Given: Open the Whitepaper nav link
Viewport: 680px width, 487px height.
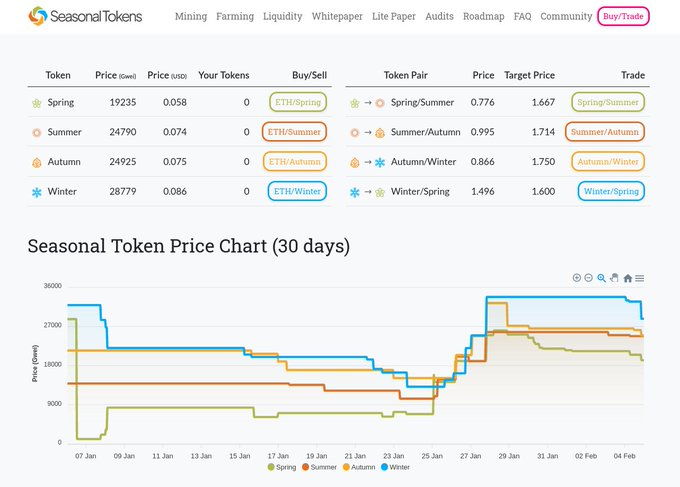Looking at the screenshot, I should click(337, 16).
